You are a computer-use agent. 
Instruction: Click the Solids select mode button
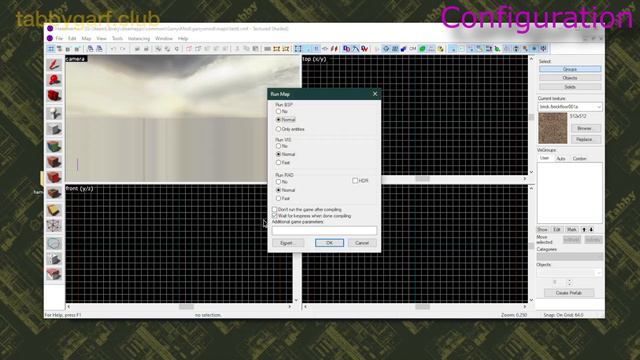pyautogui.click(x=570, y=87)
